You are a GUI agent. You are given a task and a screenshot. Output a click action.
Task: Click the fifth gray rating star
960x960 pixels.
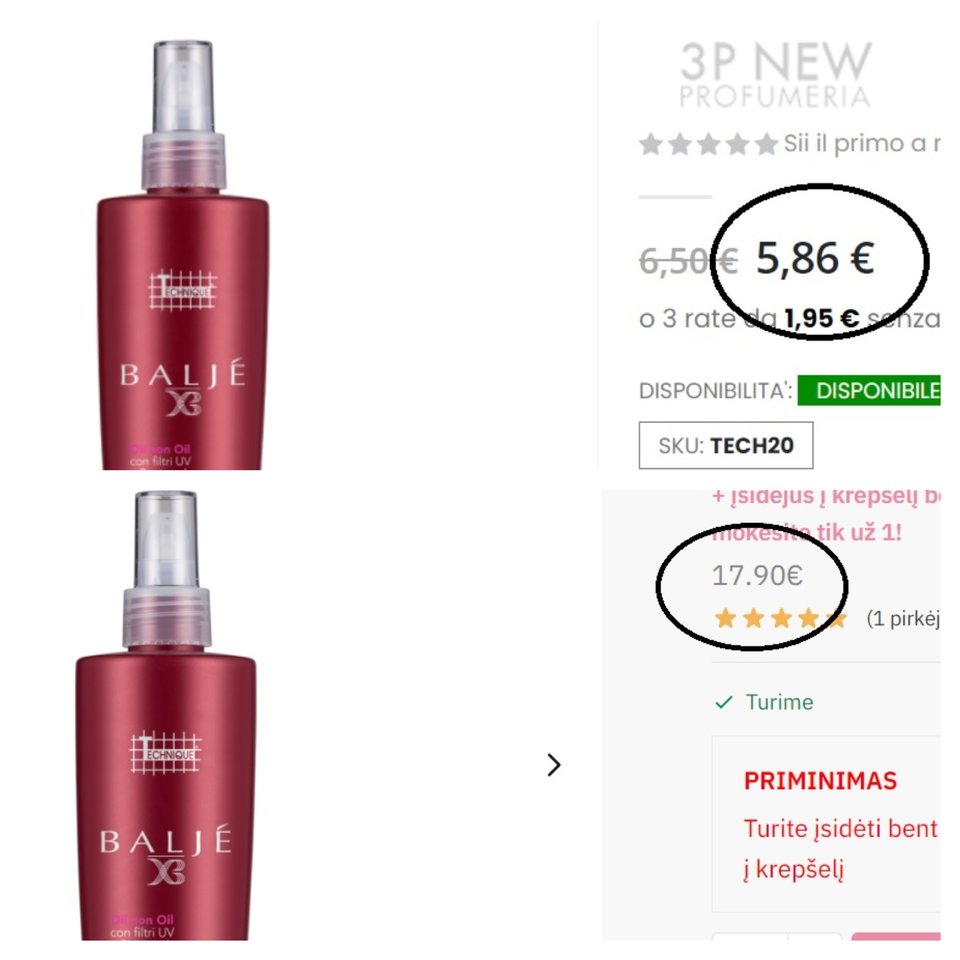(x=766, y=144)
